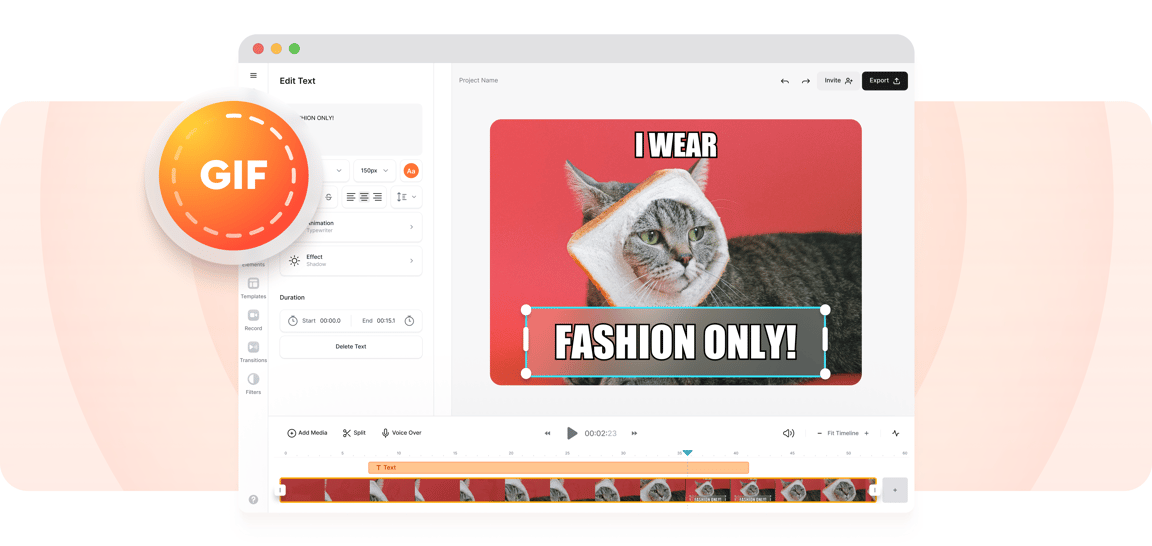Viewport: 1152px width, 546px height.
Task: Select the I WEAR text on canvas
Action: click(x=675, y=145)
